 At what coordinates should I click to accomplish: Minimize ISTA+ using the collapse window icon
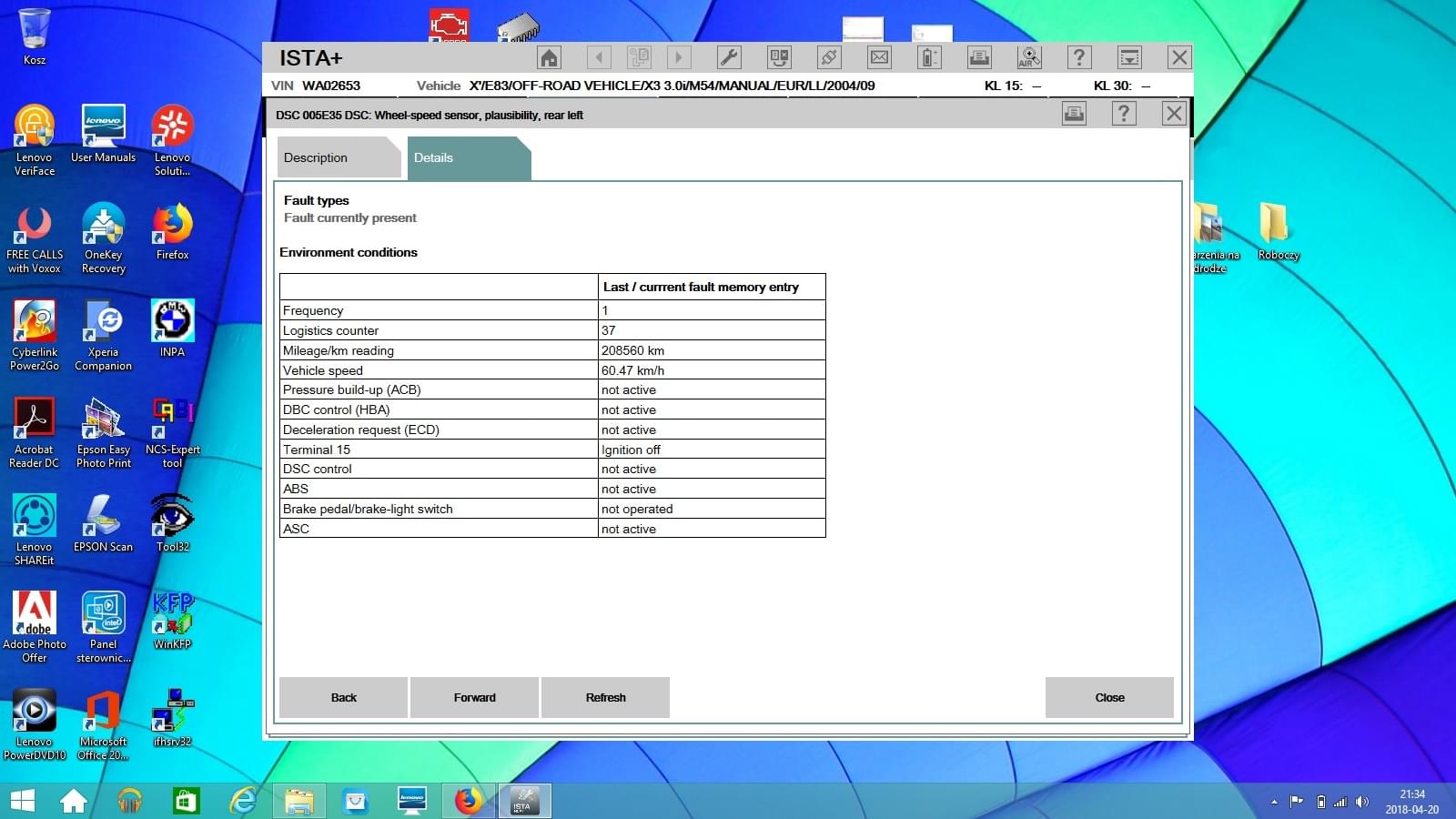pos(1129,58)
